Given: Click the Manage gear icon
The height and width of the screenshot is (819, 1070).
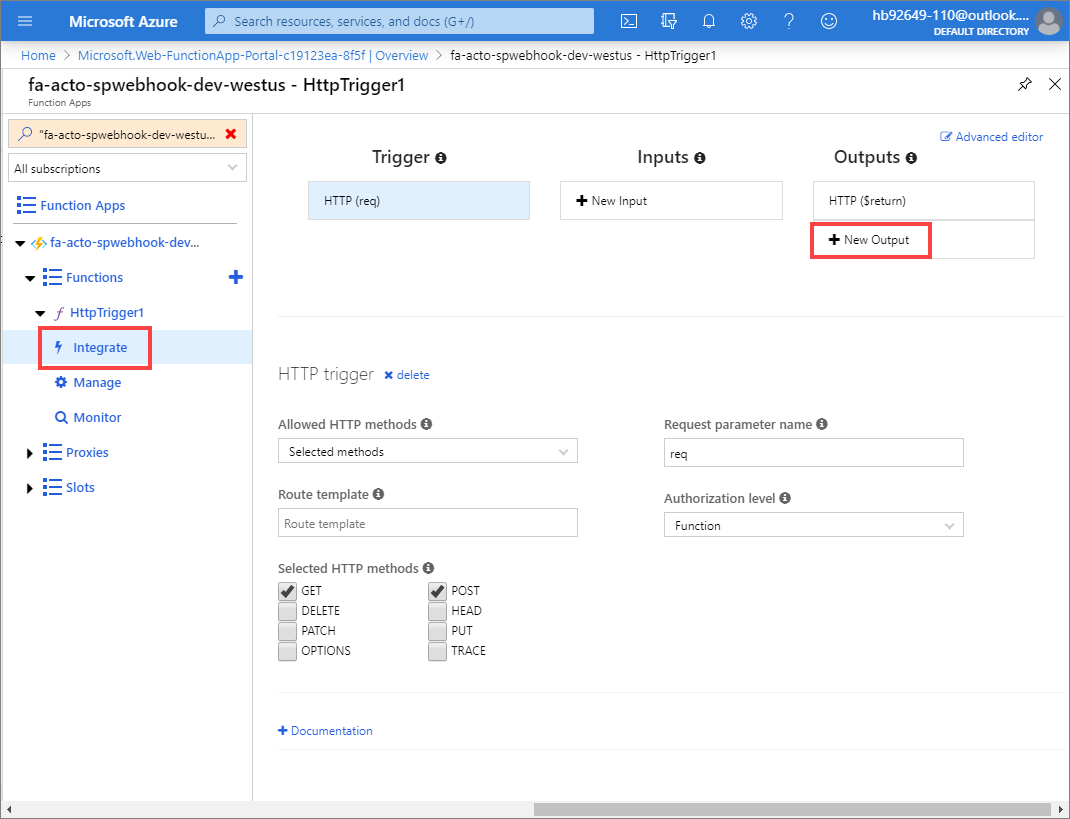Looking at the screenshot, I should tap(61, 382).
